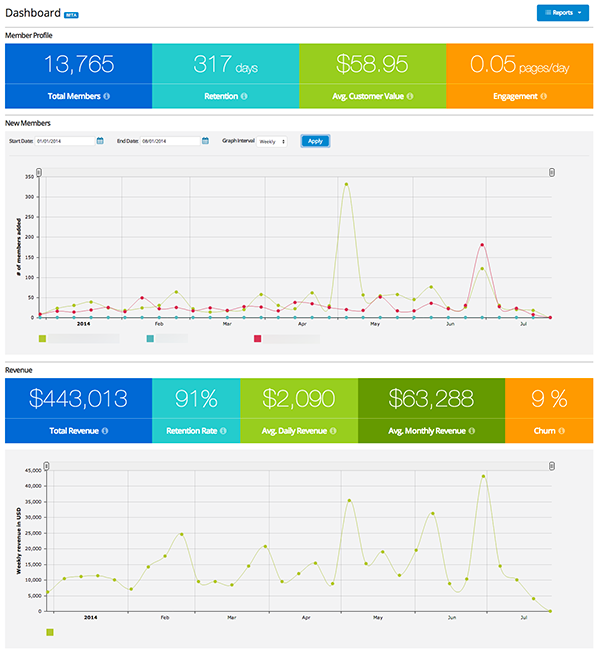The width and height of the screenshot is (600, 658).
Task: Open the Reports dropdown button
Action: [x=563, y=13]
